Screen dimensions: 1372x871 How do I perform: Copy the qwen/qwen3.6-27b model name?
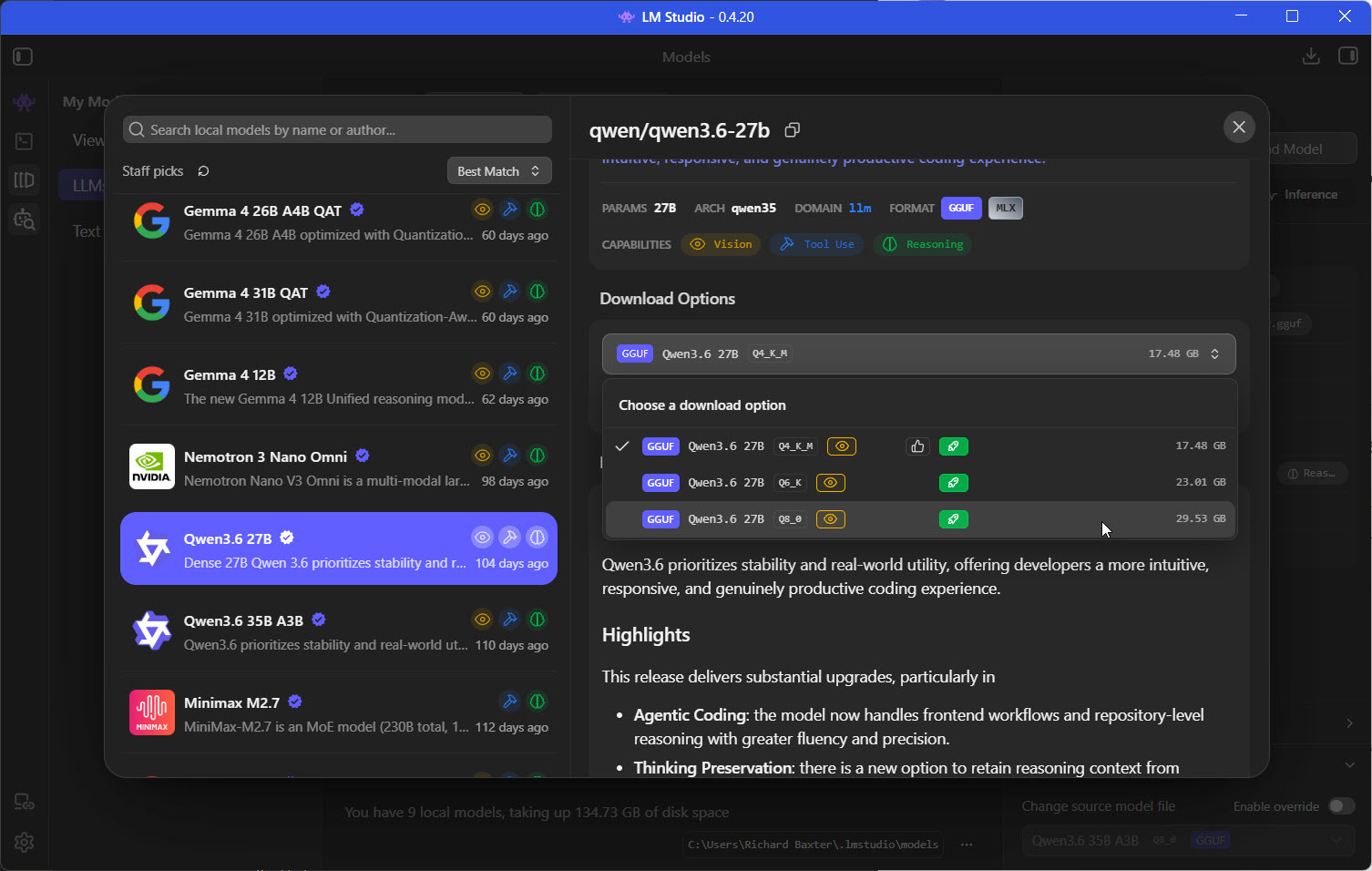coord(793,130)
